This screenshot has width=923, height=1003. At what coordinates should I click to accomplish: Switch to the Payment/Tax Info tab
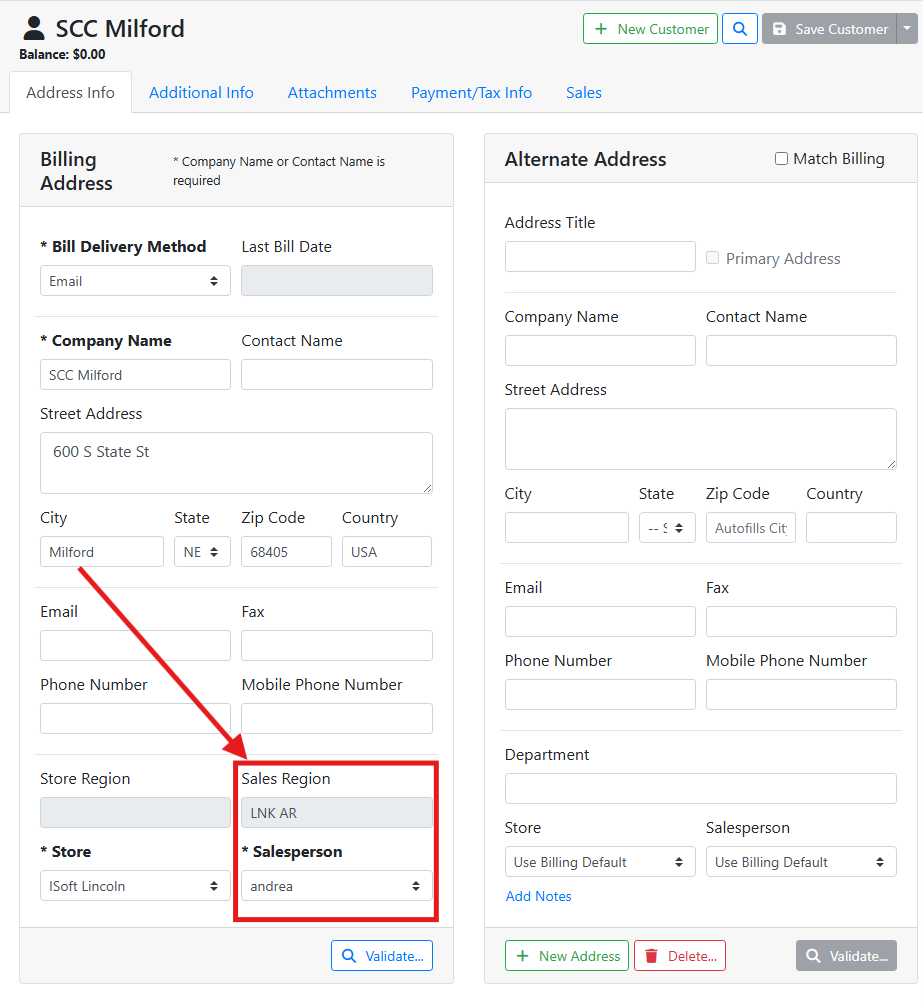471,92
